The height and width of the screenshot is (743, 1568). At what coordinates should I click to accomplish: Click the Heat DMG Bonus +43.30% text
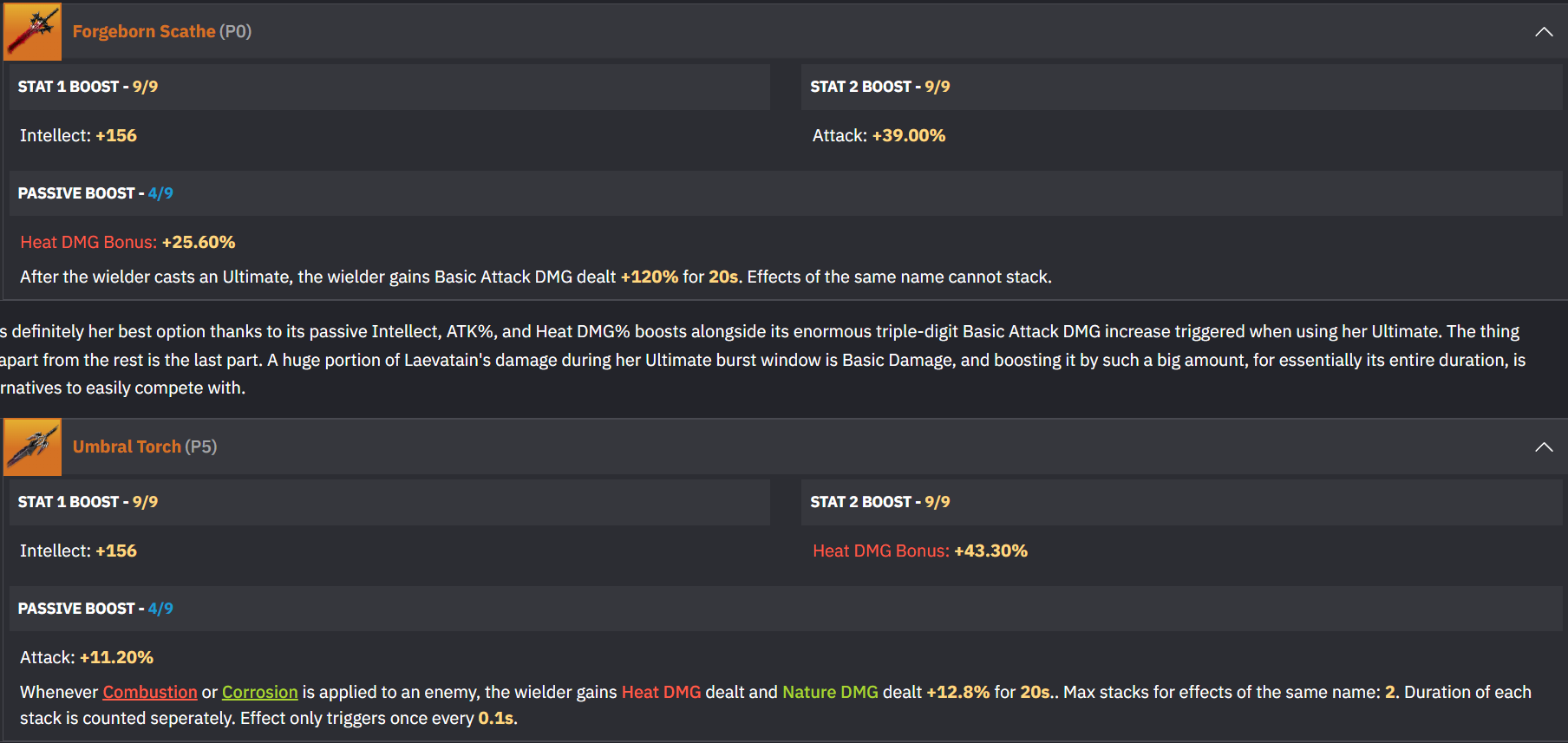pos(919,551)
